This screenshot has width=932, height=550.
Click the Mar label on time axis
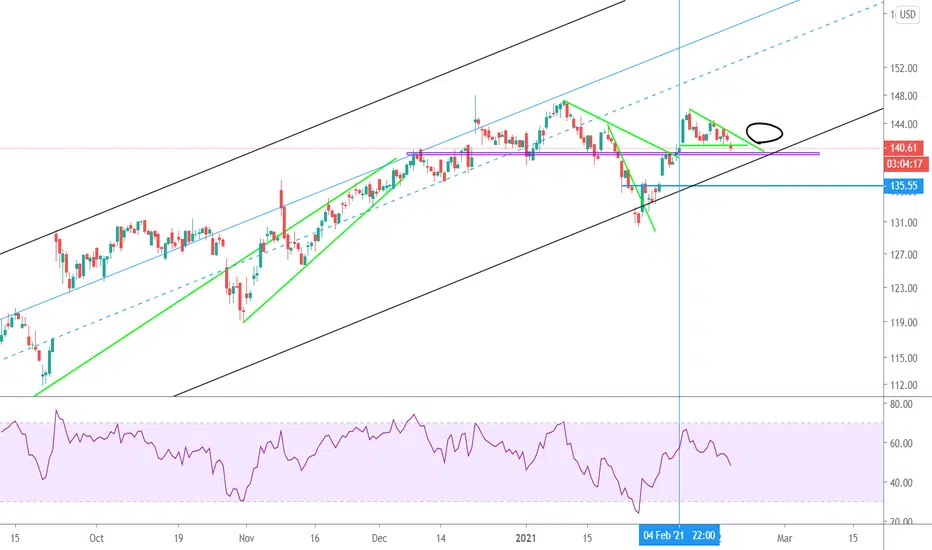pyautogui.click(x=785, y=538)
